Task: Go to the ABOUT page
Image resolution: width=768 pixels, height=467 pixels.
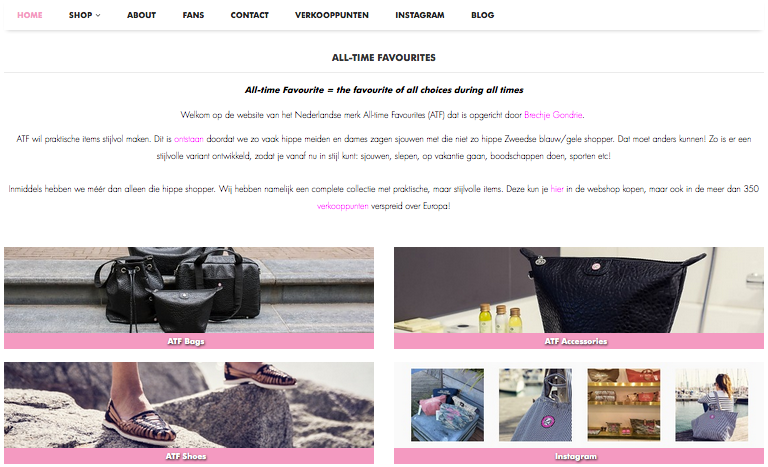Action: click(x=142, y=15)
